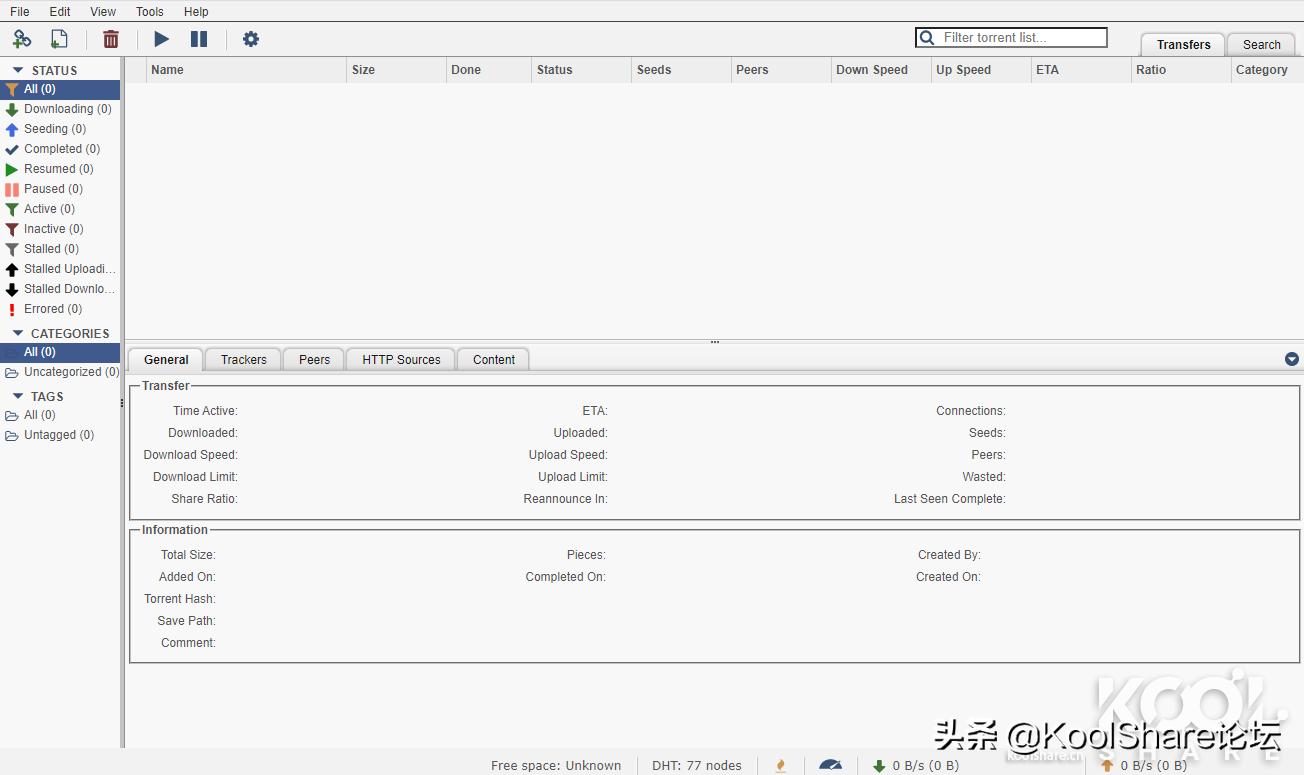This screenshot has height=775, width=1304.
Task: Sort torrents by Name column
Action: point(247,70)
